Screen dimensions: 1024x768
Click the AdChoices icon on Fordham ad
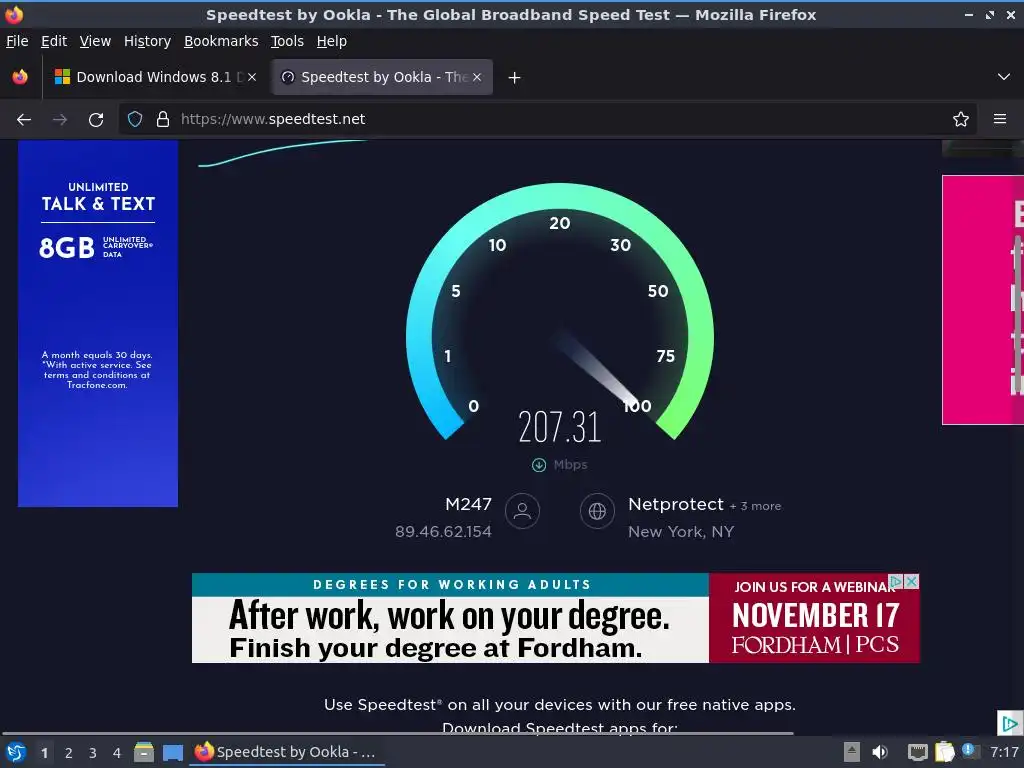point(896,581)
